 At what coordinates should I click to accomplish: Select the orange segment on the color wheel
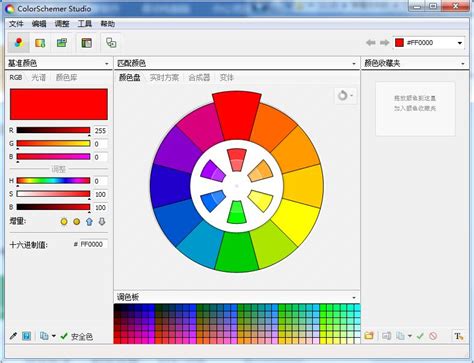pos(272,125)
